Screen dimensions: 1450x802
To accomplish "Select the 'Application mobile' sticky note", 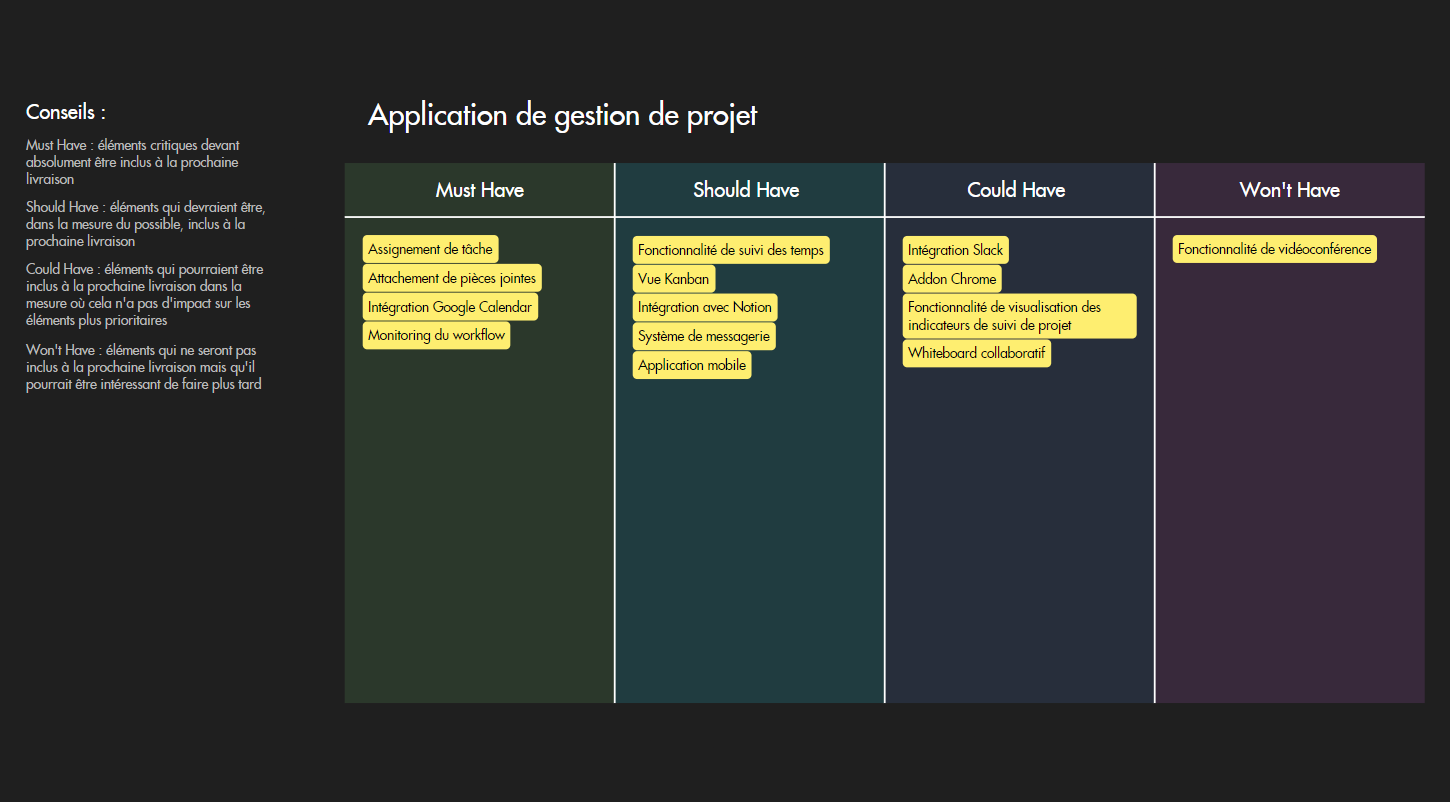I will coord(692,365).
